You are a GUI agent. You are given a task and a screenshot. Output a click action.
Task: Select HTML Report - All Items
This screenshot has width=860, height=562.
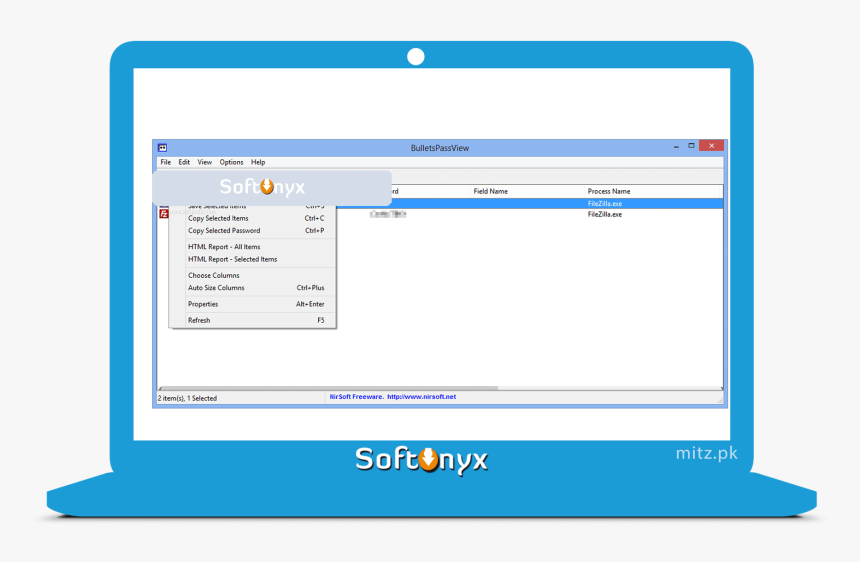coord(253,247)
